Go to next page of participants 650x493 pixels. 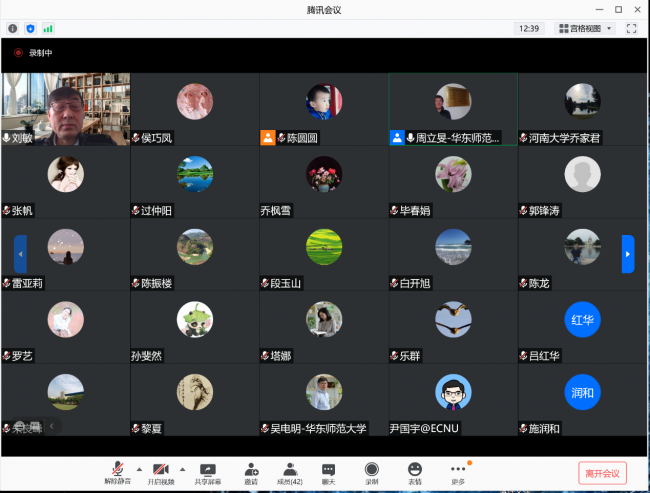point(627,254)
